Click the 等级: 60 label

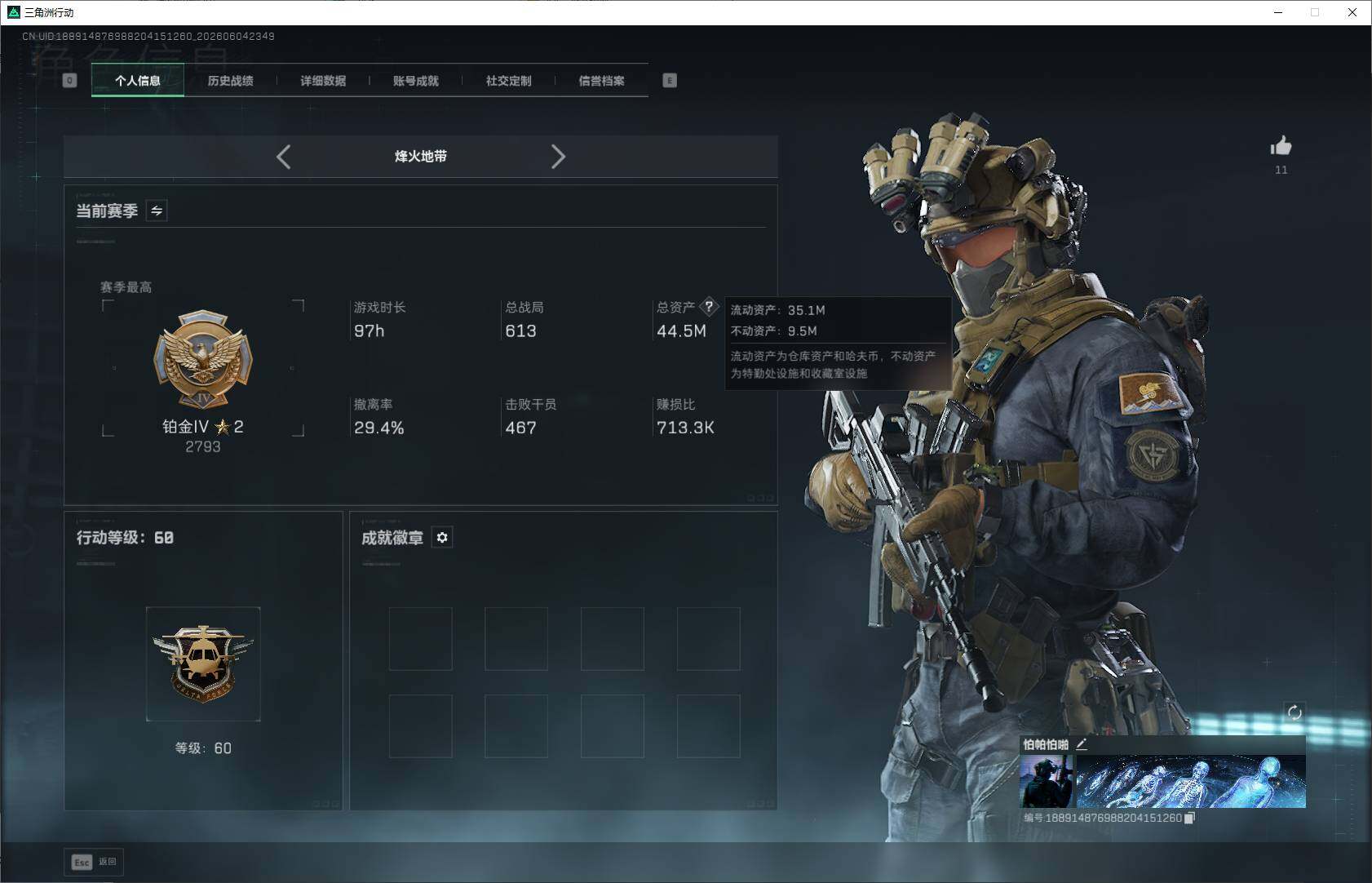(x=203, y=748)
